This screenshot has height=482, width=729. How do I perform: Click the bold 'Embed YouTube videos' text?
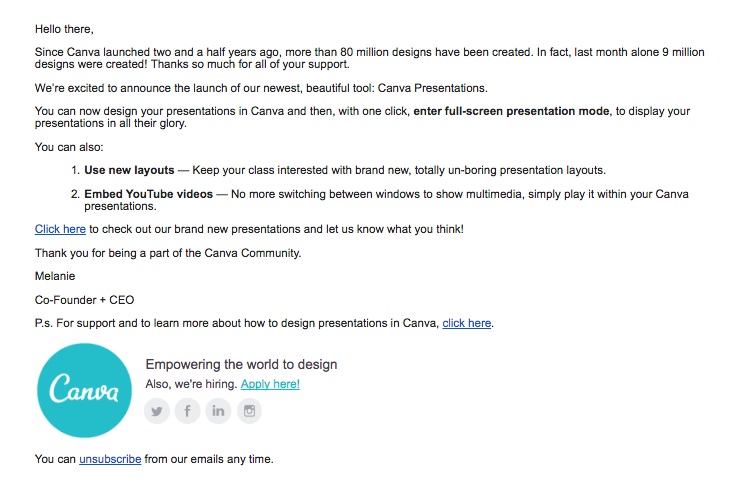(148, 194)
